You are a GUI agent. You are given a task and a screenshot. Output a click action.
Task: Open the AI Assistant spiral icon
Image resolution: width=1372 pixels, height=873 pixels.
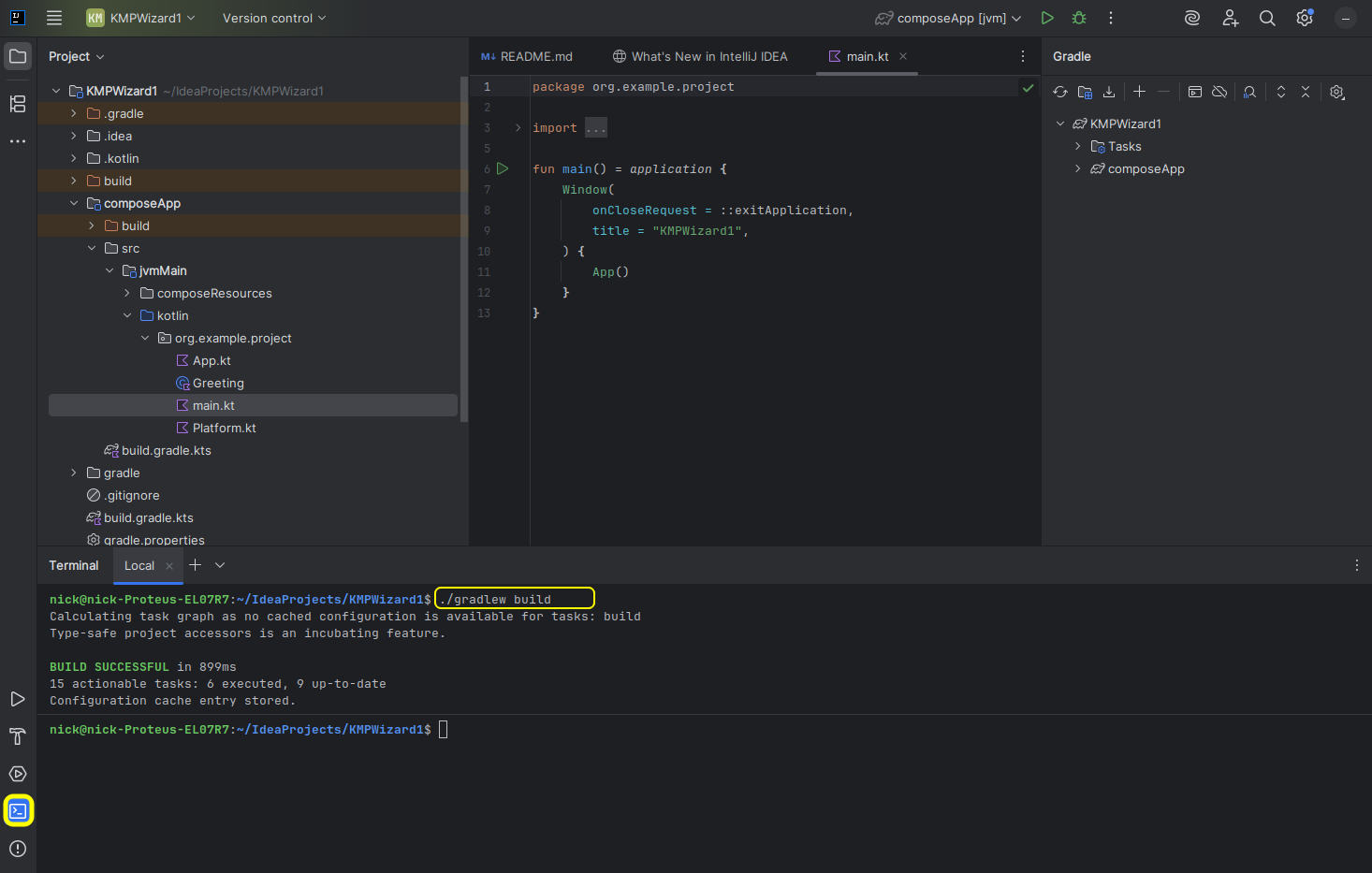coord(1192,18)
